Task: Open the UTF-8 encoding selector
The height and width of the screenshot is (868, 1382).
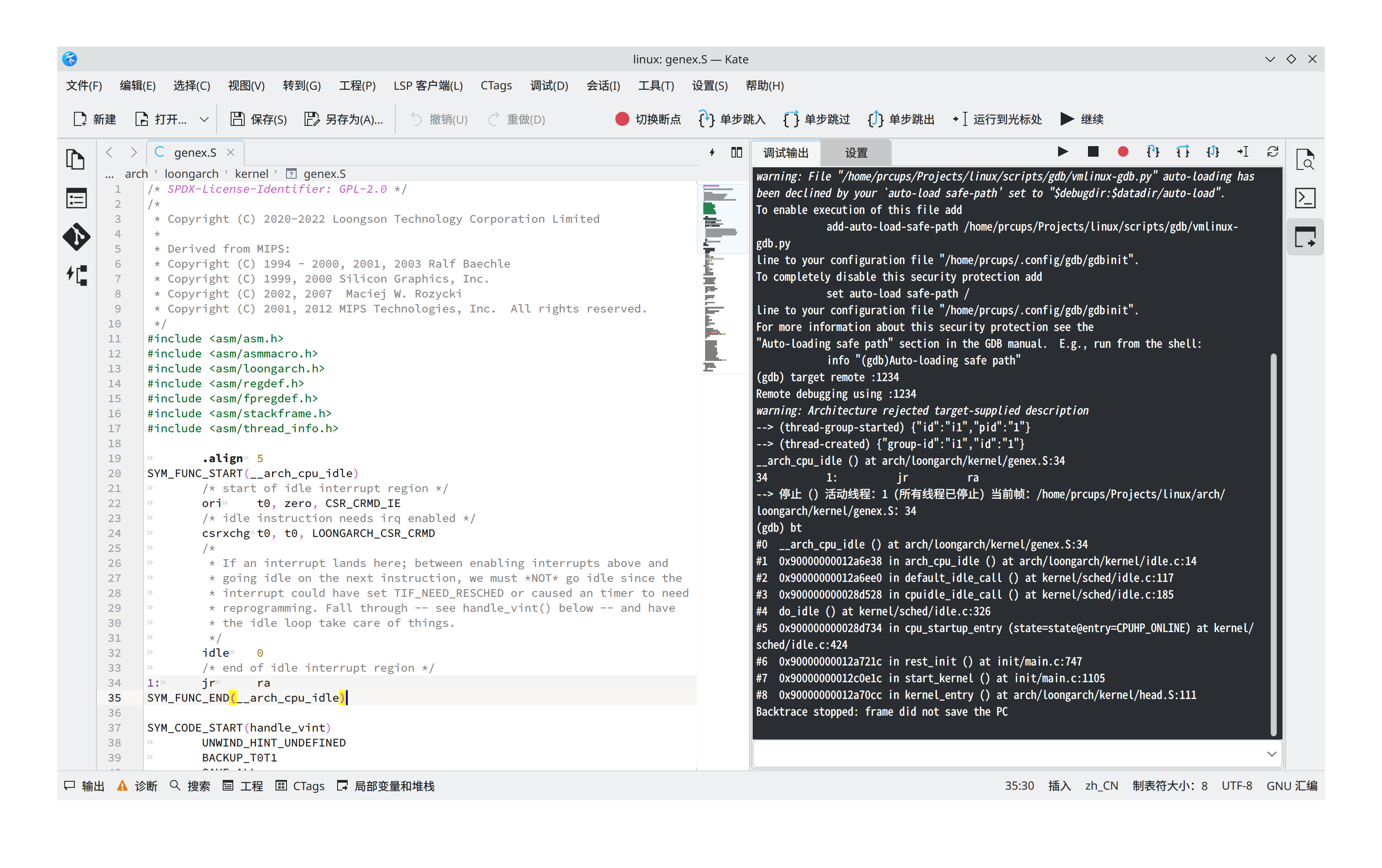Action: (1236, 785)
